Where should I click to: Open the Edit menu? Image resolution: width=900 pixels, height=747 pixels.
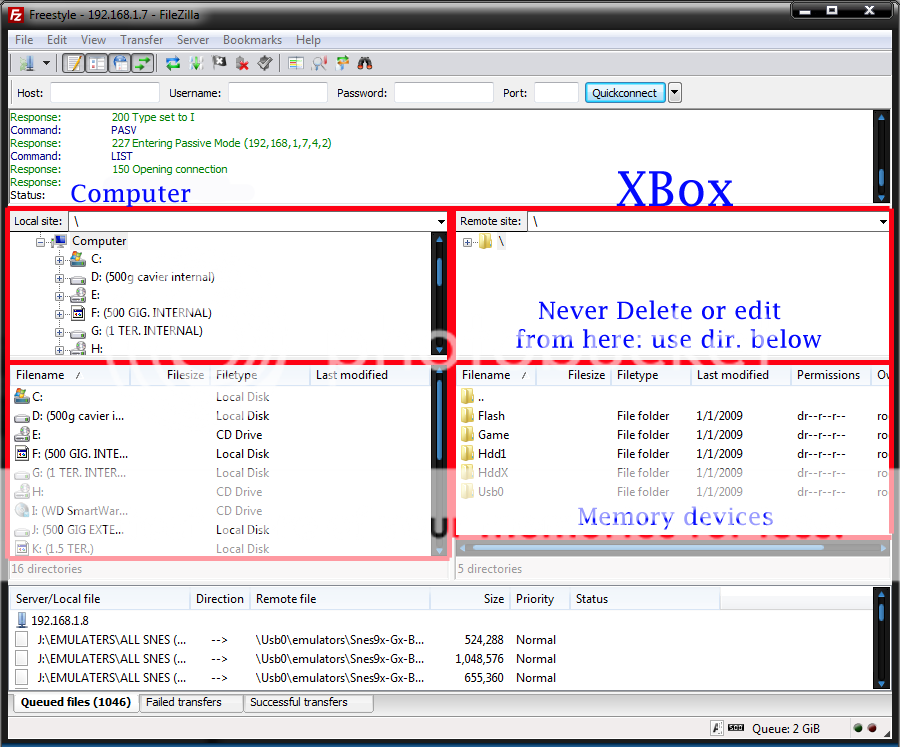pyautogui.click(x=57, y=40)
